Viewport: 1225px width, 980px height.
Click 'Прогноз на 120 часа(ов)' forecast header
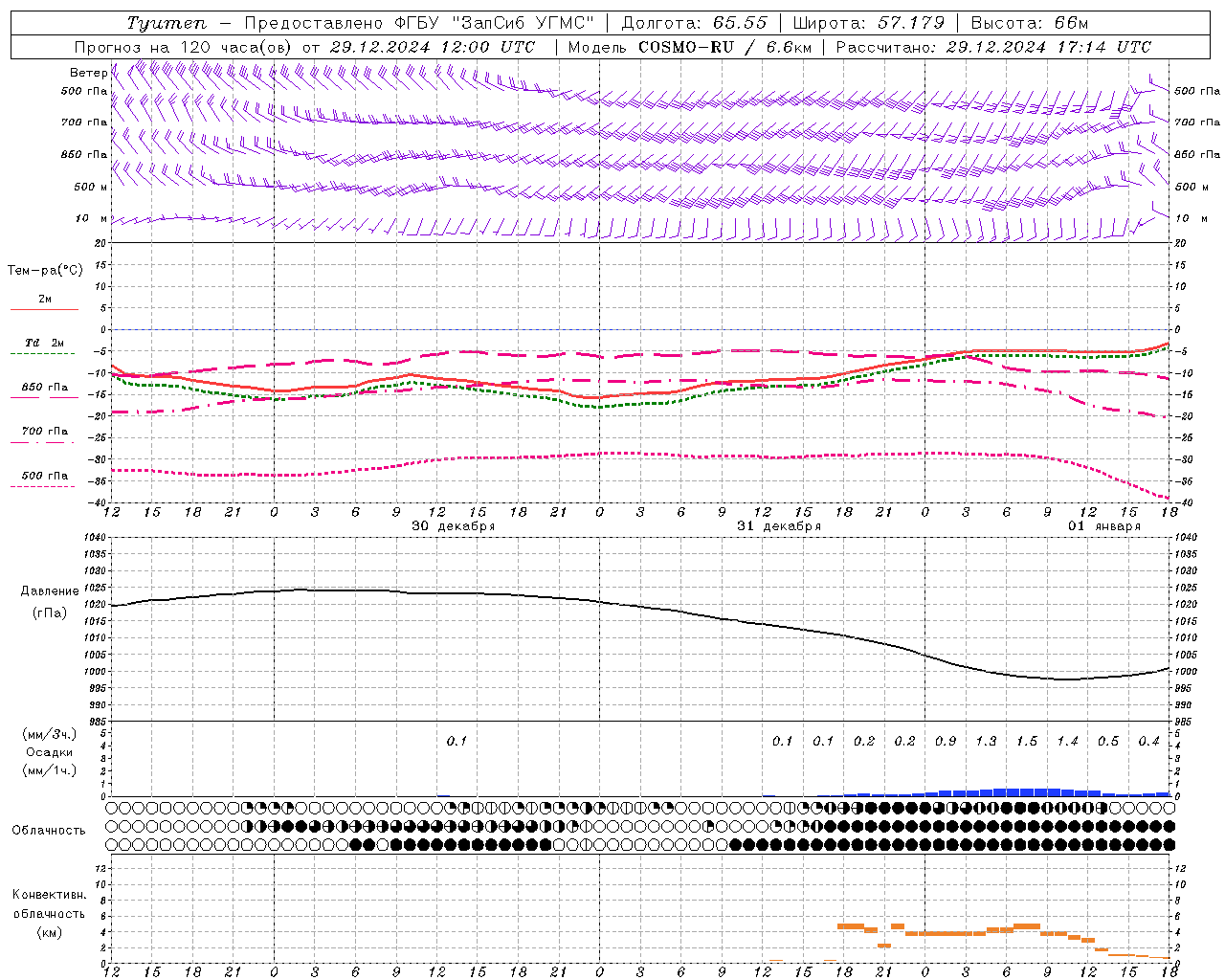(x=183, y=47)
